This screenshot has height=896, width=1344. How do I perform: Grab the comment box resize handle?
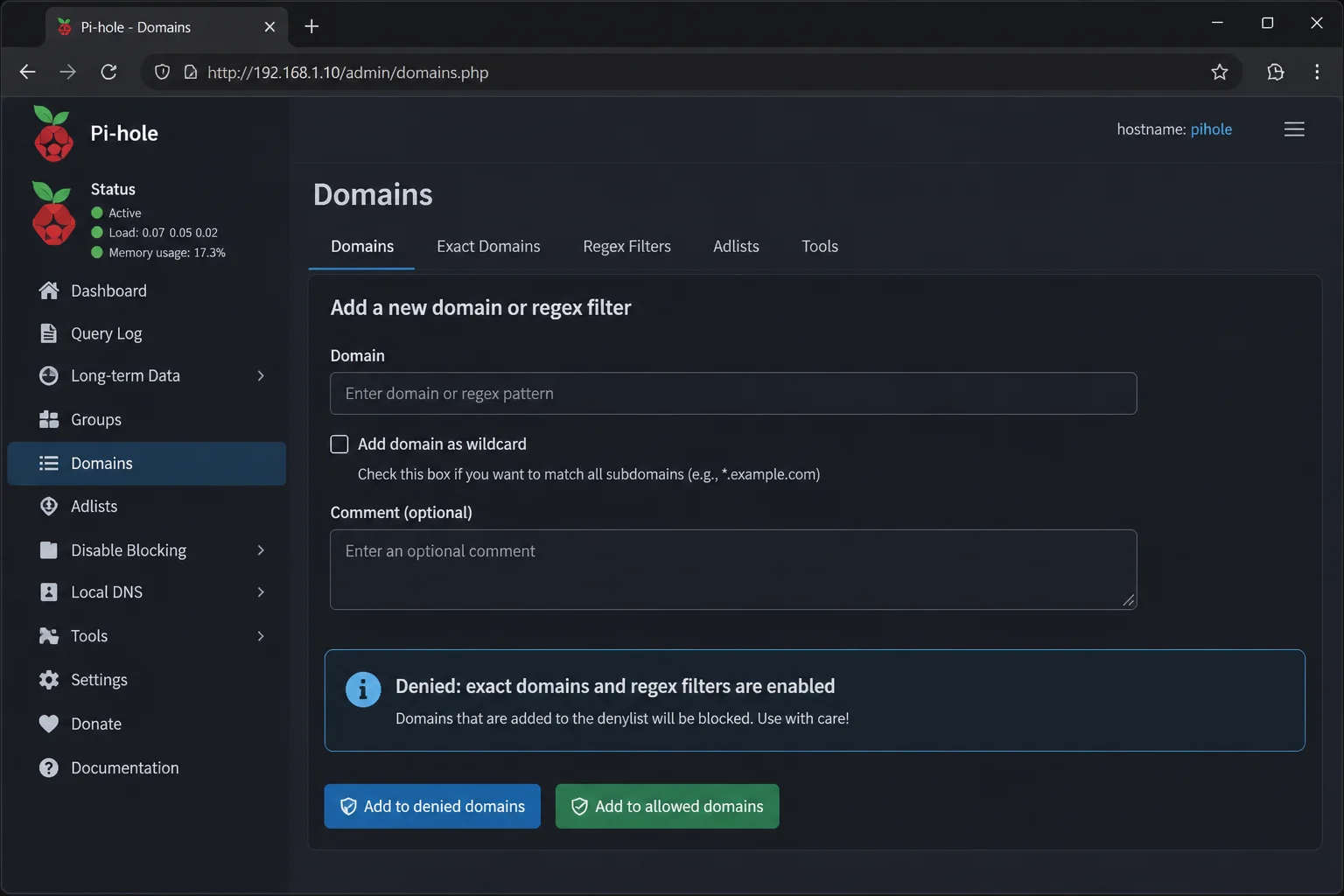pyautogui.click(x=1129, y=600)
